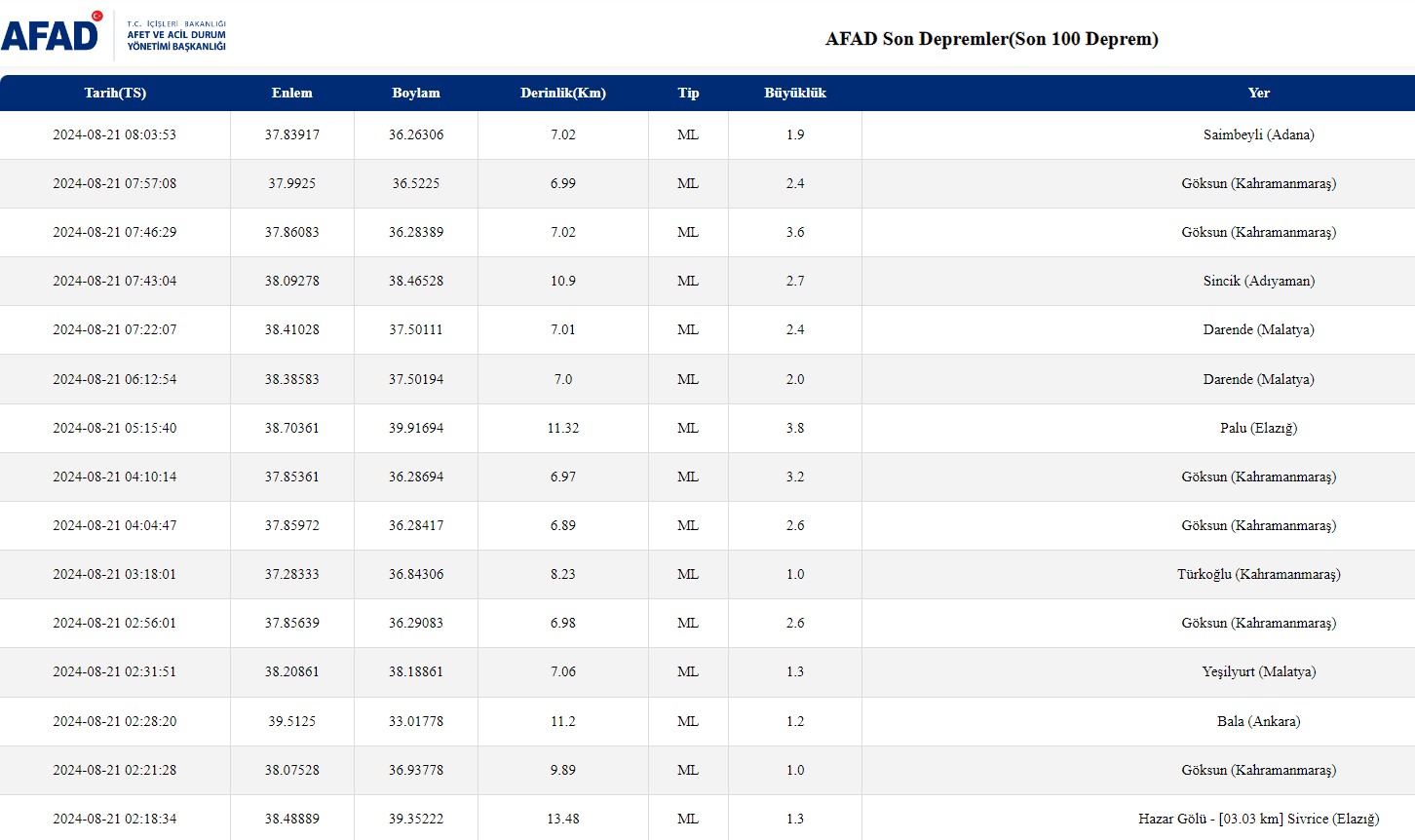Click depth value 9.89
The image size is (1415, 840).
[563, 770]
